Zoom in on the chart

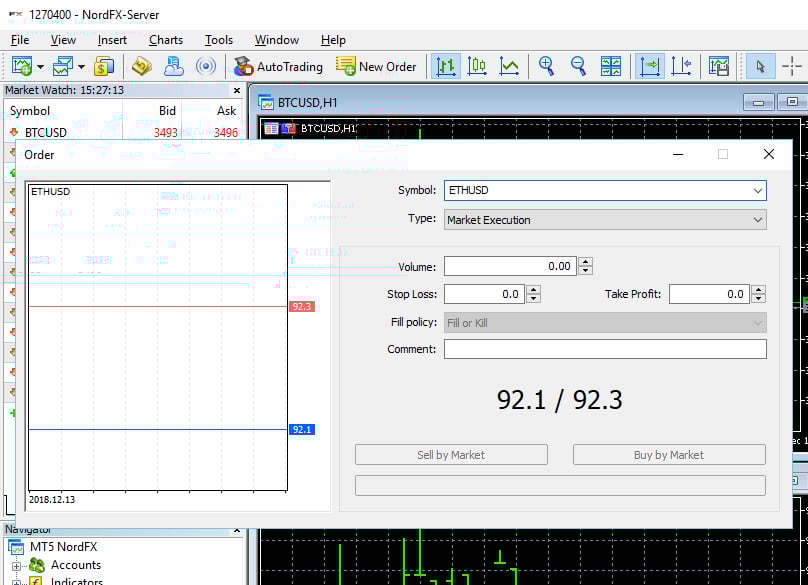[x=546, y=66]
